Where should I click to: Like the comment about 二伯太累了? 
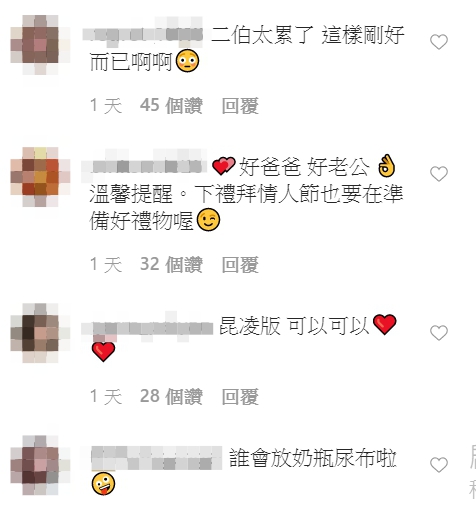(x=439, y=42)
